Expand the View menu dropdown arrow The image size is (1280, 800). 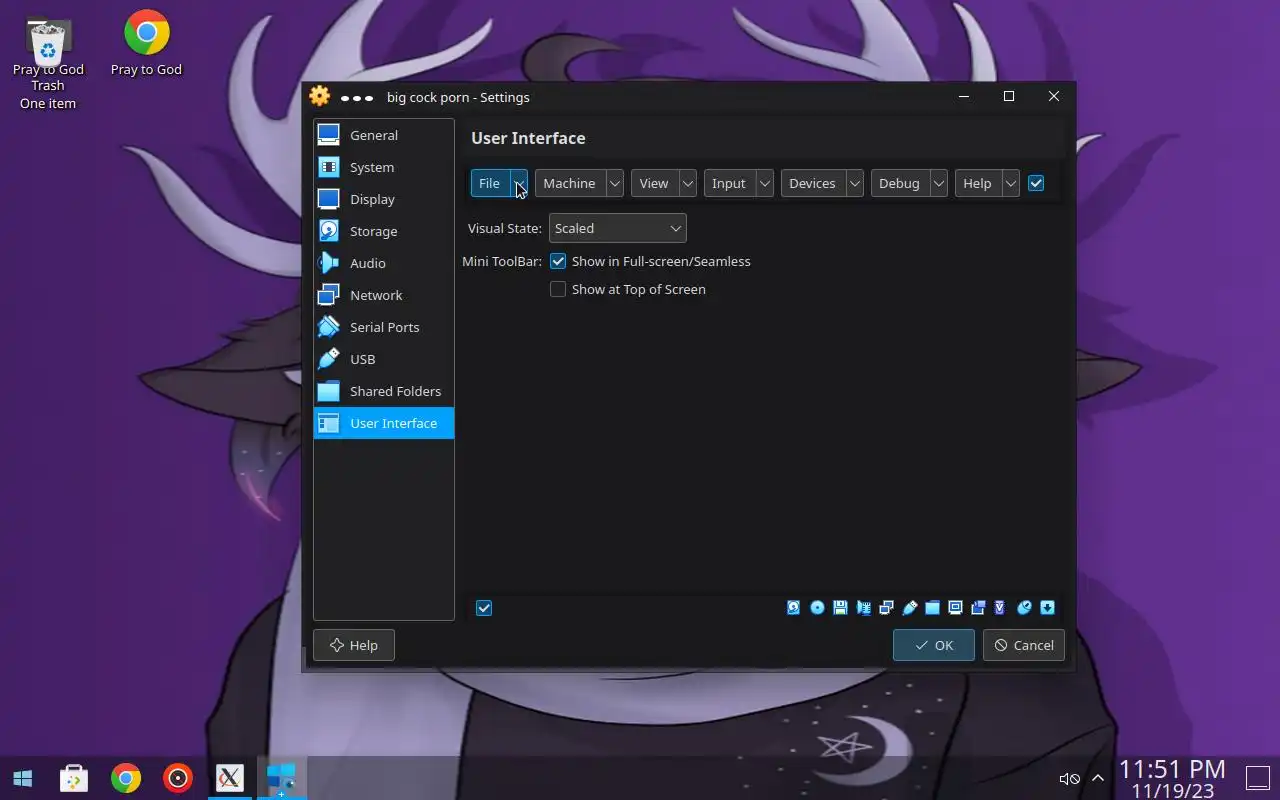pyautogui.click(x=688, y=183)
